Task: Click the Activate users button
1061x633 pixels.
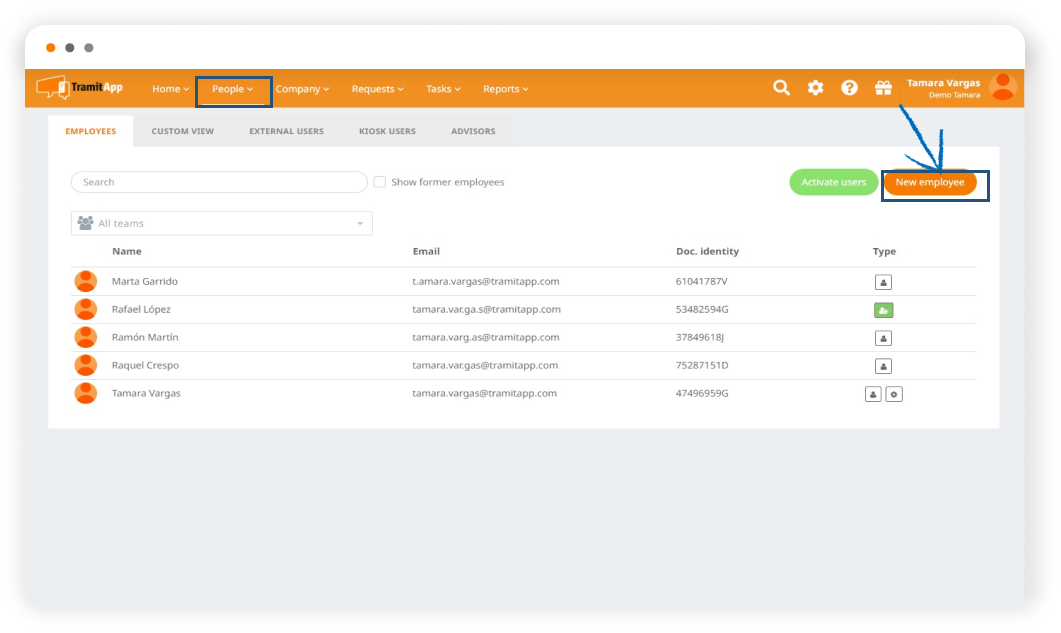Action: (x=833, y=182)
